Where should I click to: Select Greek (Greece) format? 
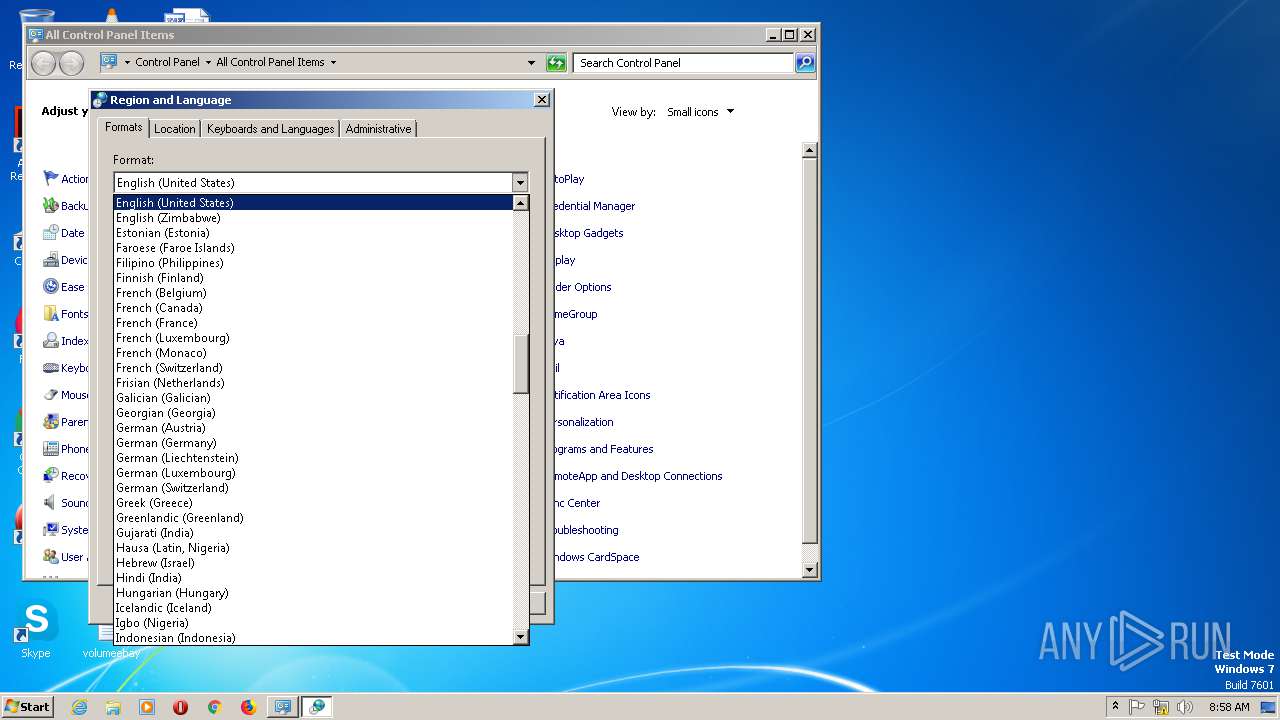pos(313,503)
